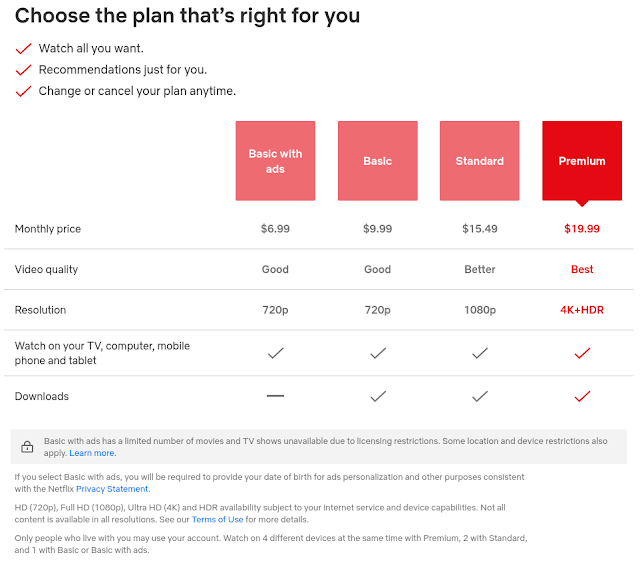Click the red device-support checkmark for Premium
Screen dimensions: 640x563
[x=582, y=353]
